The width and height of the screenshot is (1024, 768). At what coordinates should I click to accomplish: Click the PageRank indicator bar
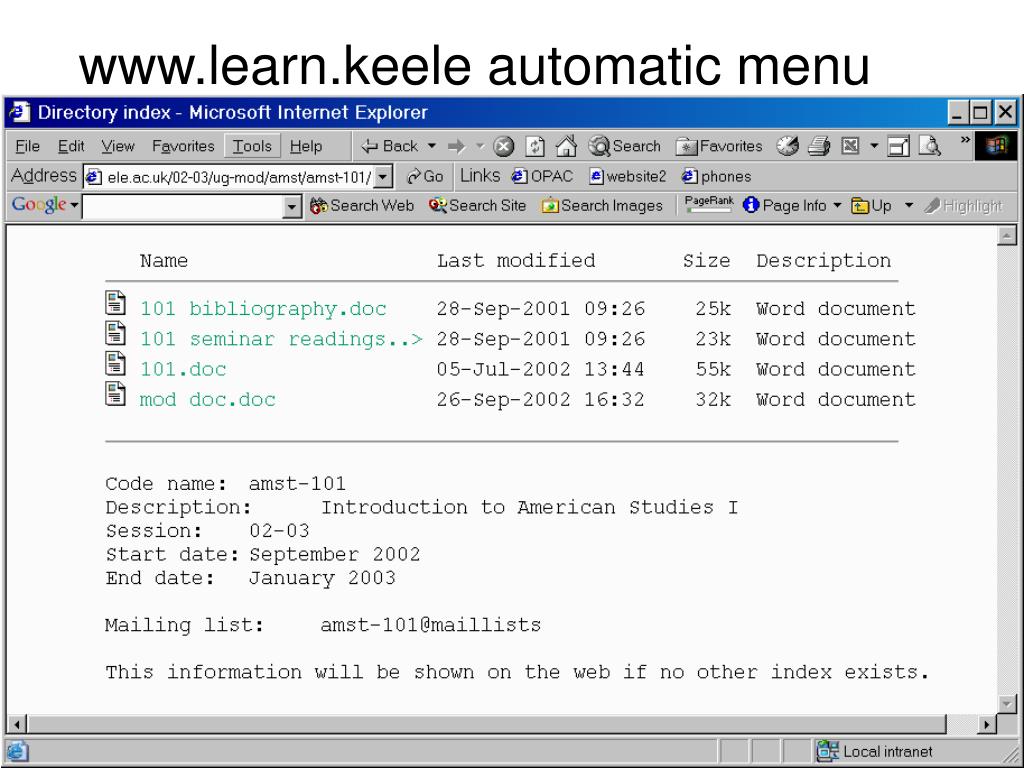pyautogui.click(x=709, y=204)
